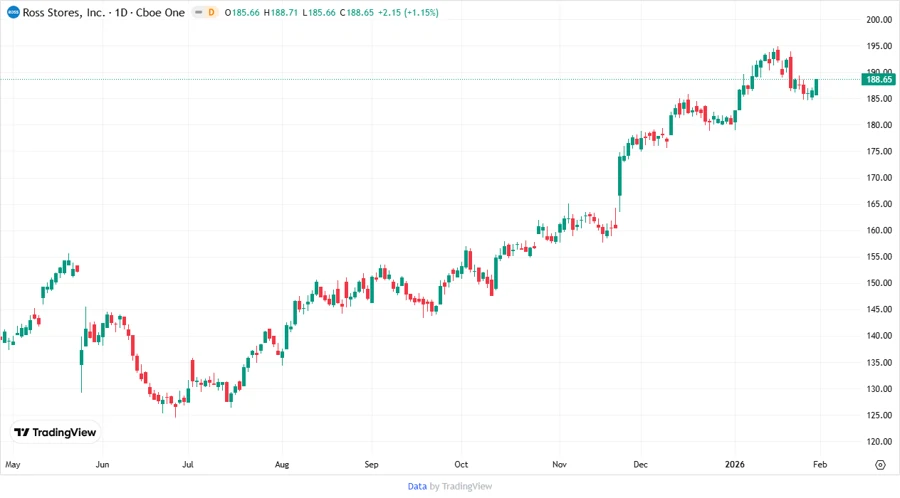The height and width of the screenshot is (498, 900).
Task: Click the latest green candle at chart's right end
Action: [816, 87]
